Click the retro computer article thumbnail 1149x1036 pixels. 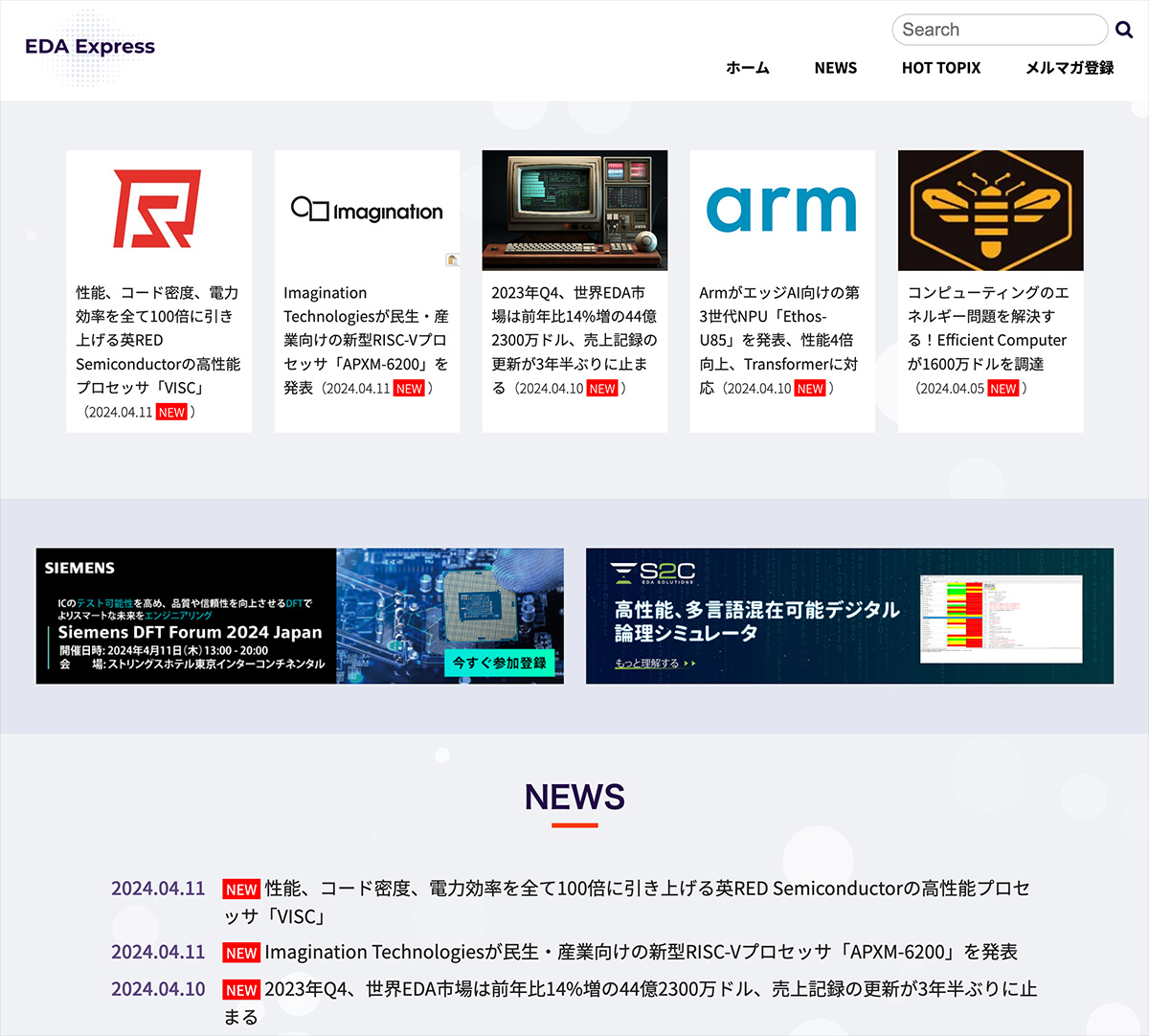574,210
